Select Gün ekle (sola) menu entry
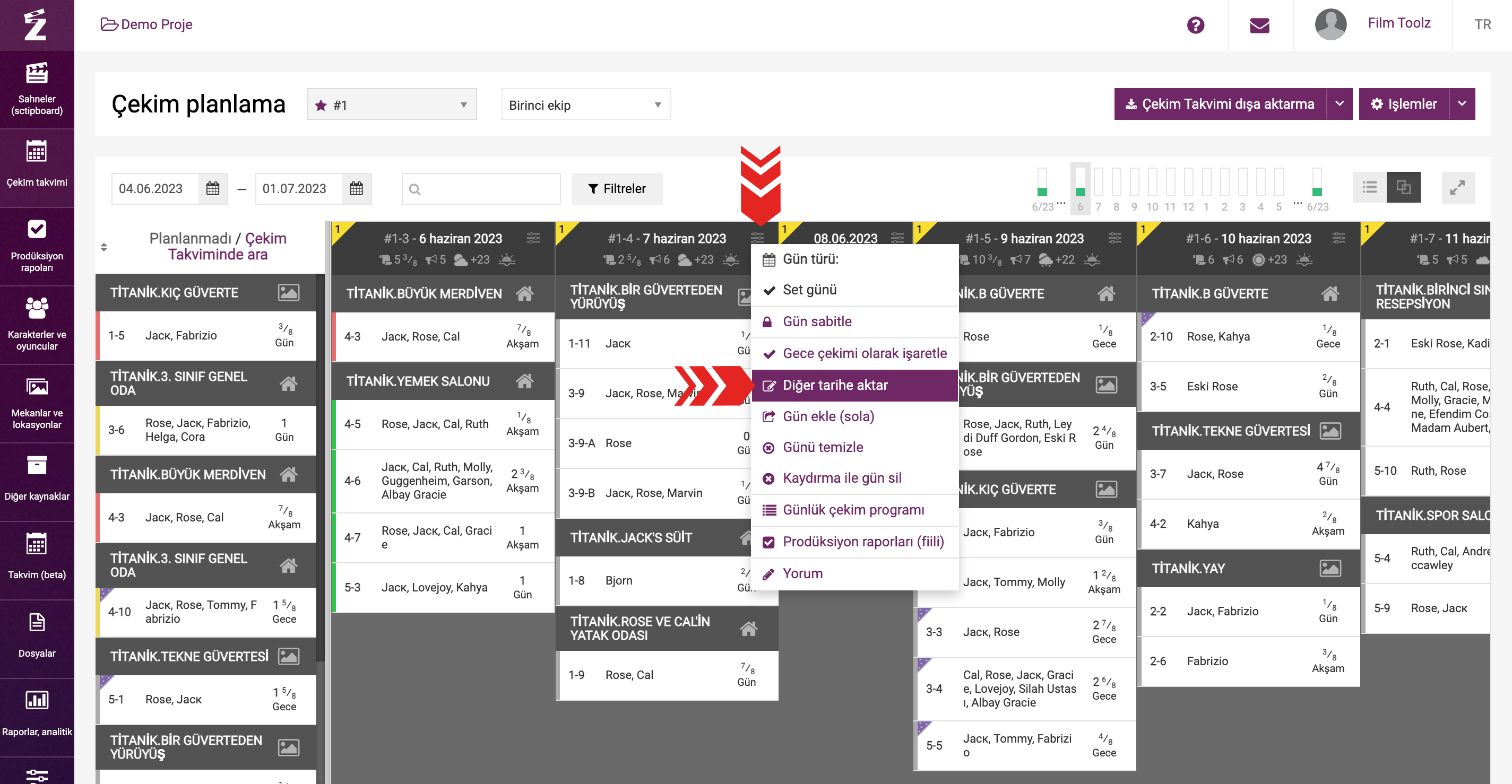This screenshot has height=784, width=1512. (854, 416)
